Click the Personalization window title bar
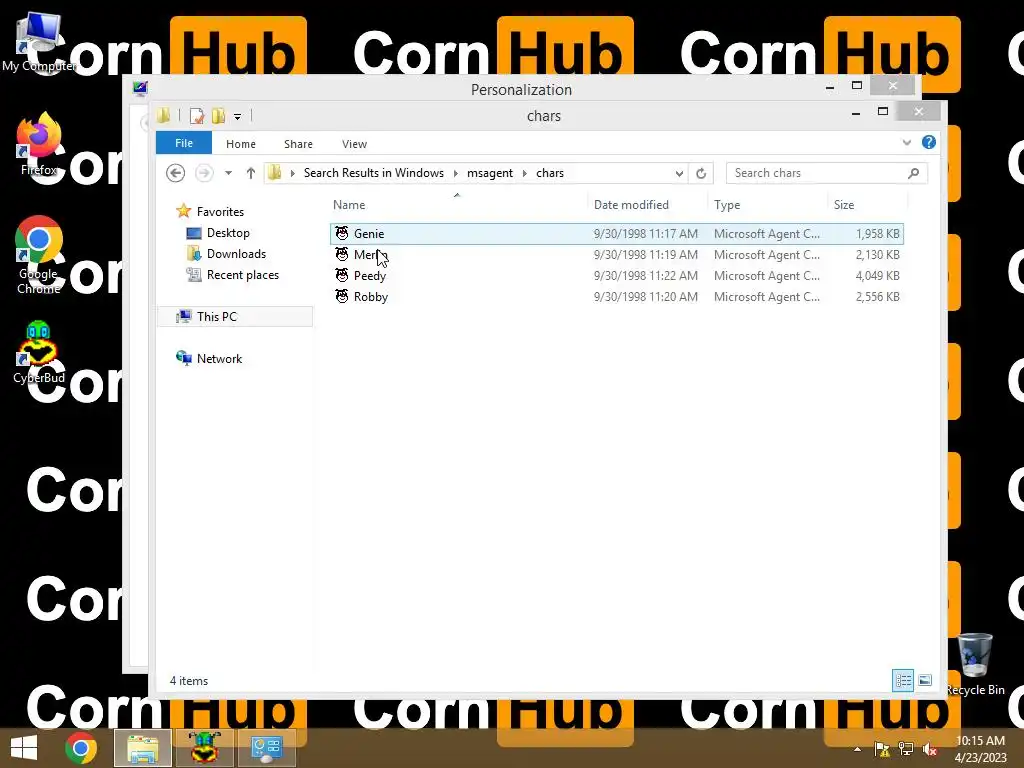Image resolution: width=1024 pixels, height=768 pixels. [521, 89]
